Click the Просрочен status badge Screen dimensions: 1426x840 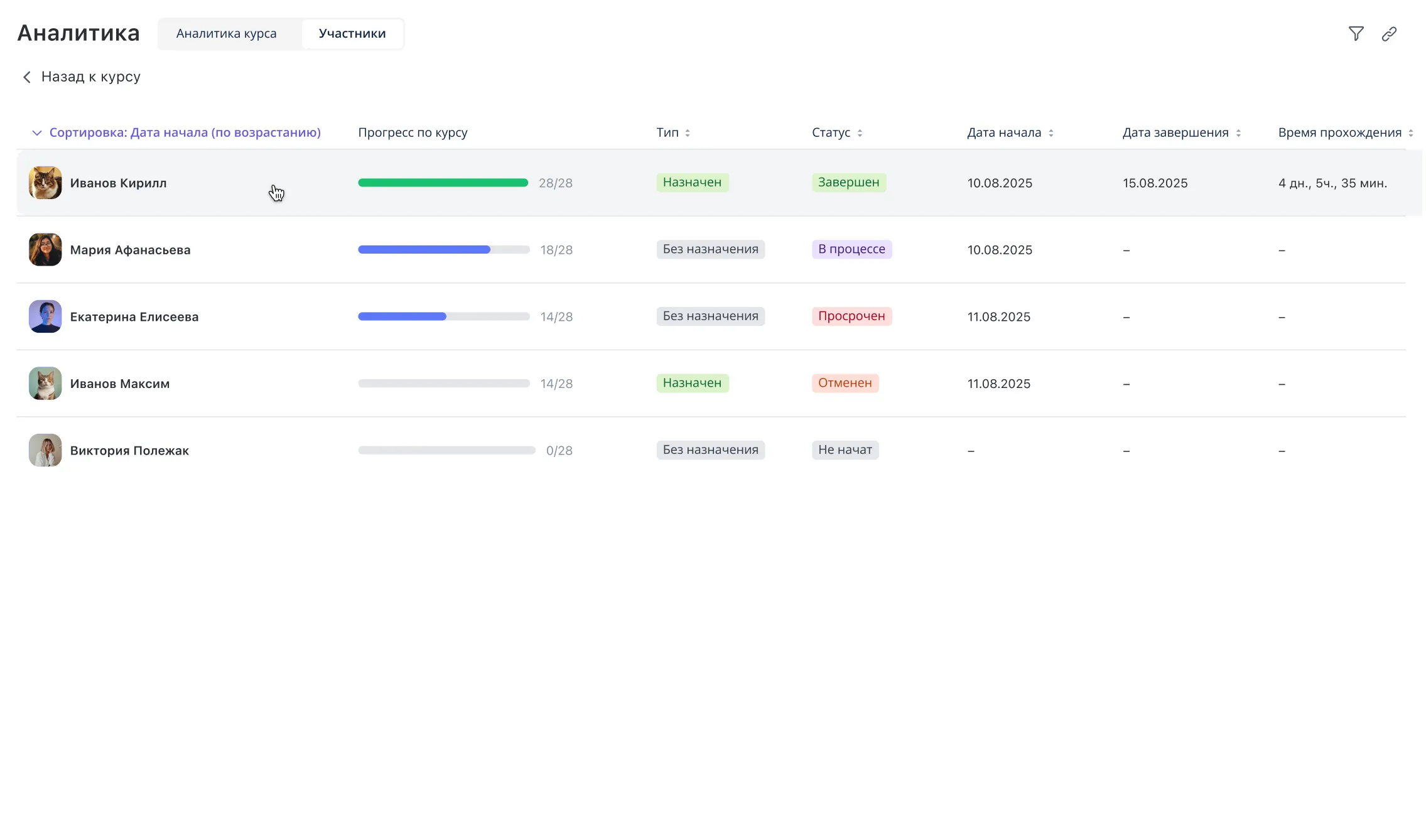[851, 316]
